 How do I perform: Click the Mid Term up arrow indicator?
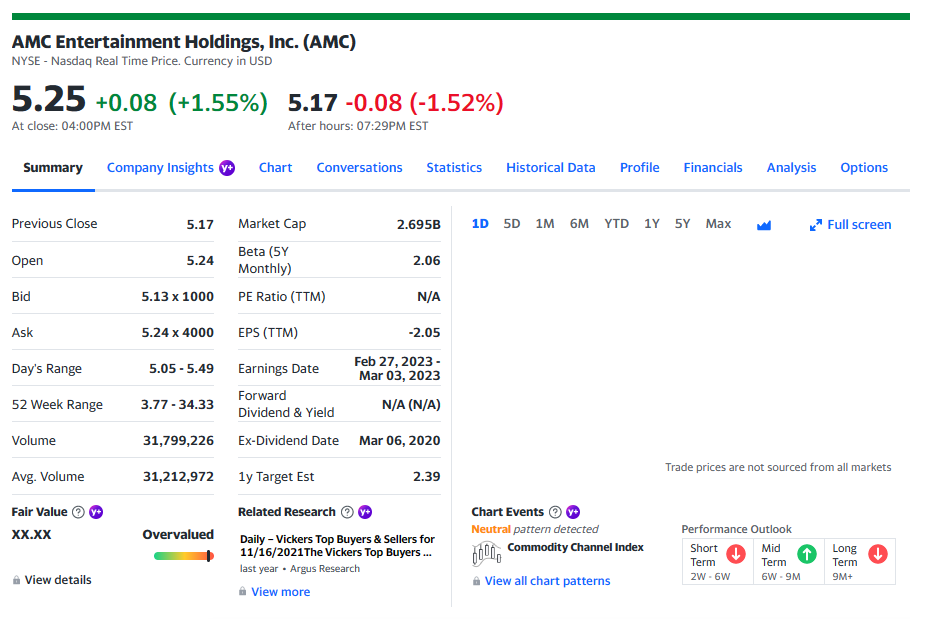click(807, 554)
